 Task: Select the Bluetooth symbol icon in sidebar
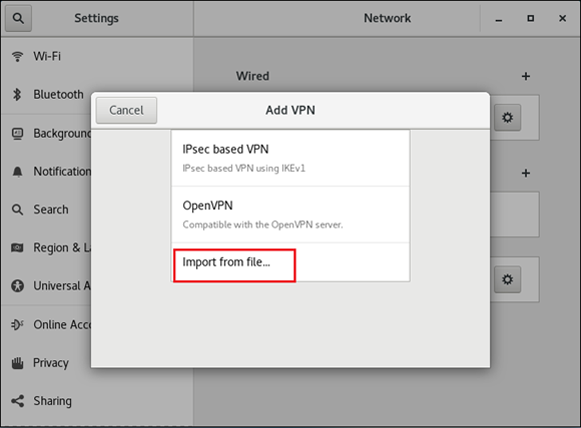tap(17, 94)
